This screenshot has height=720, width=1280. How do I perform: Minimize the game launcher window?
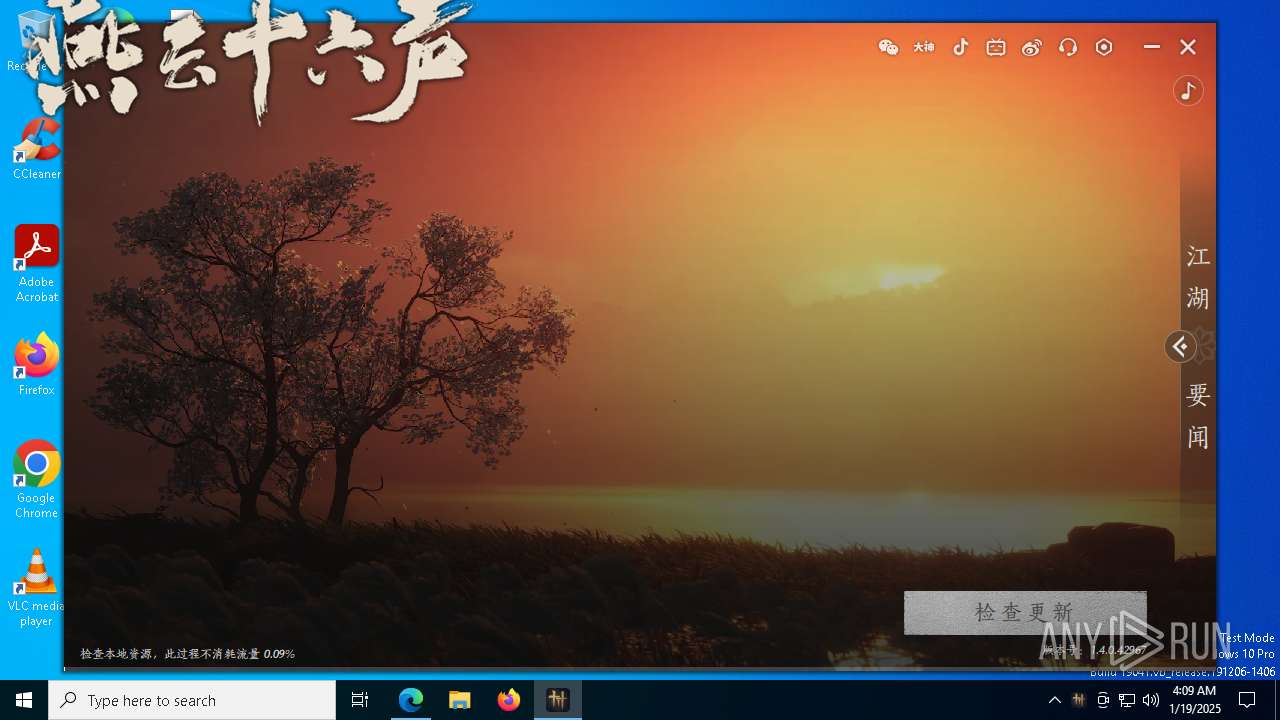click(1152, 47)
